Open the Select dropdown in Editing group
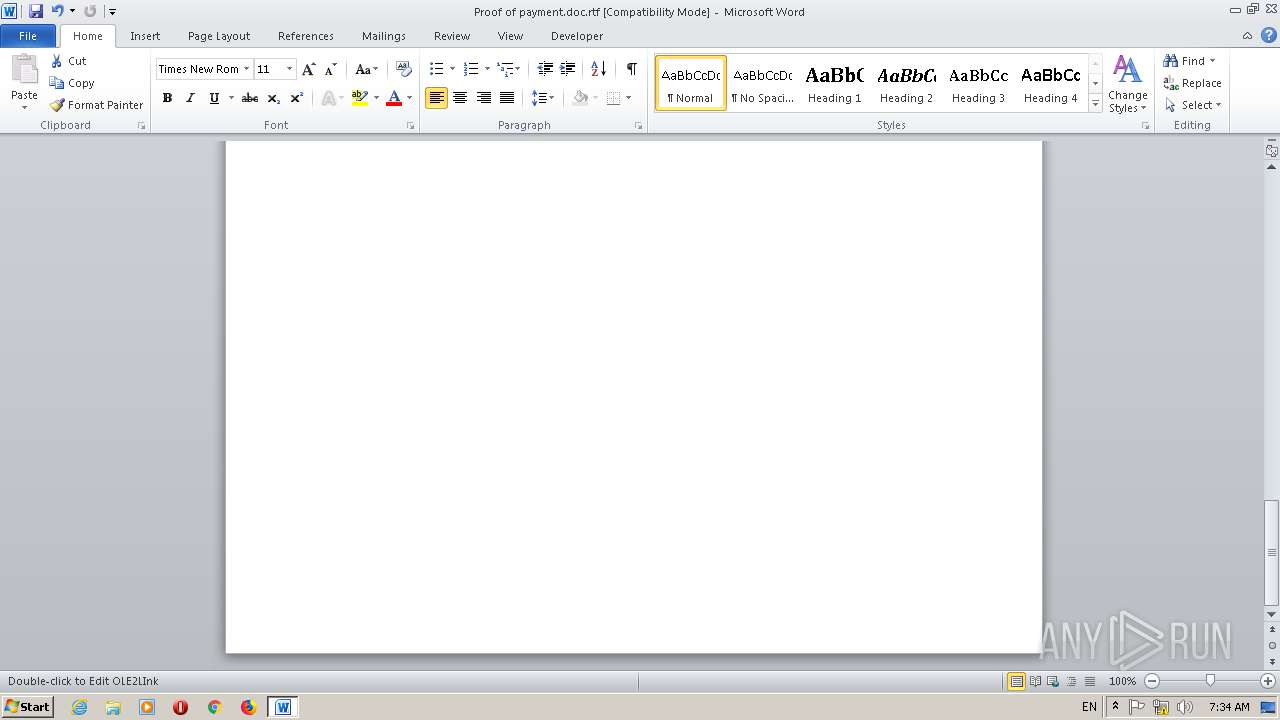Viewport: 1280px width, 720px height. pyautogui.click(x=1193, y=105)
